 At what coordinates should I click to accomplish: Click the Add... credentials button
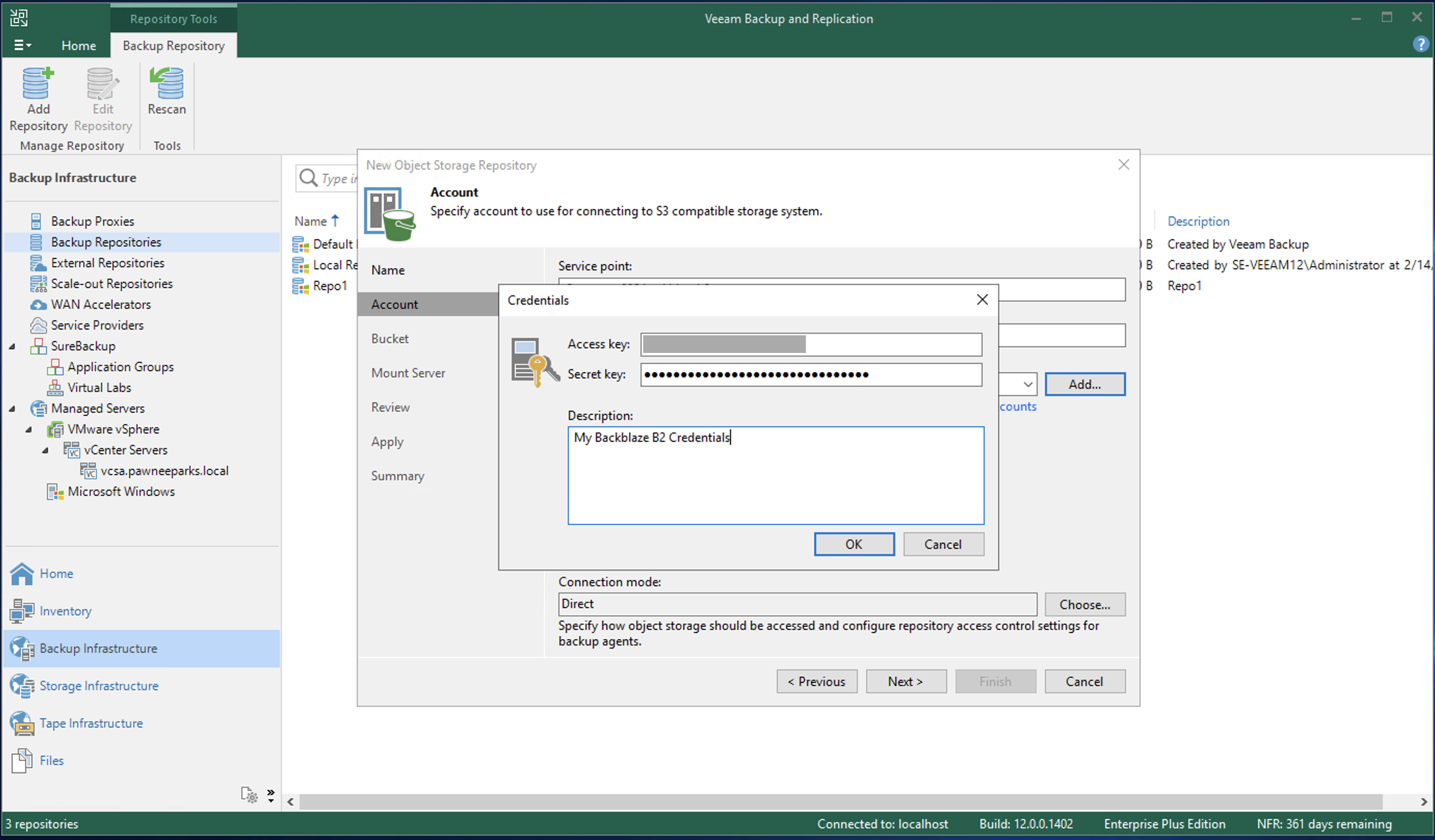1085,385
